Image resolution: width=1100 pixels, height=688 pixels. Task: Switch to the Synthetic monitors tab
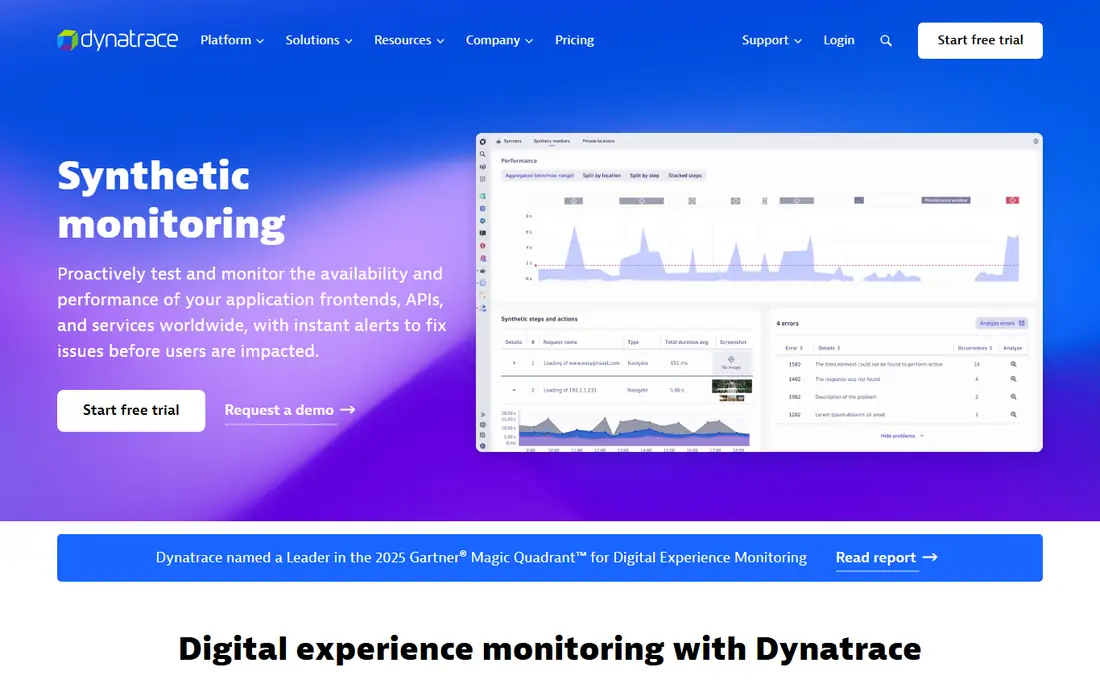551,141
